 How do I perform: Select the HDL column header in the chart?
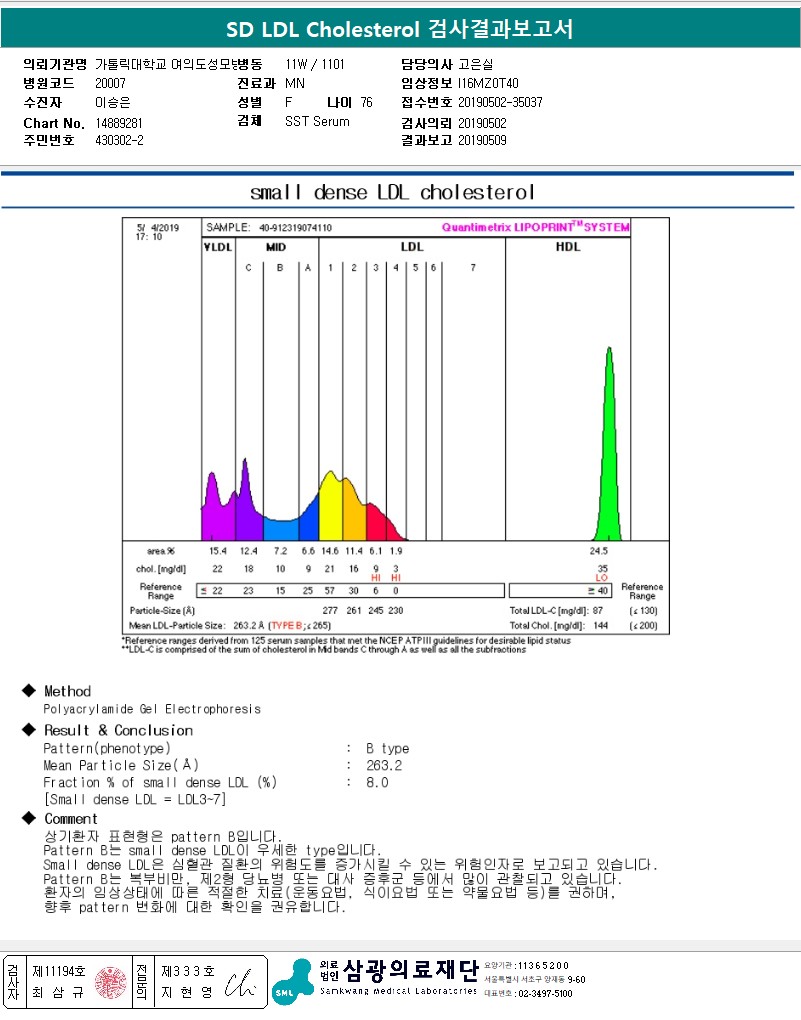point(567,246)
